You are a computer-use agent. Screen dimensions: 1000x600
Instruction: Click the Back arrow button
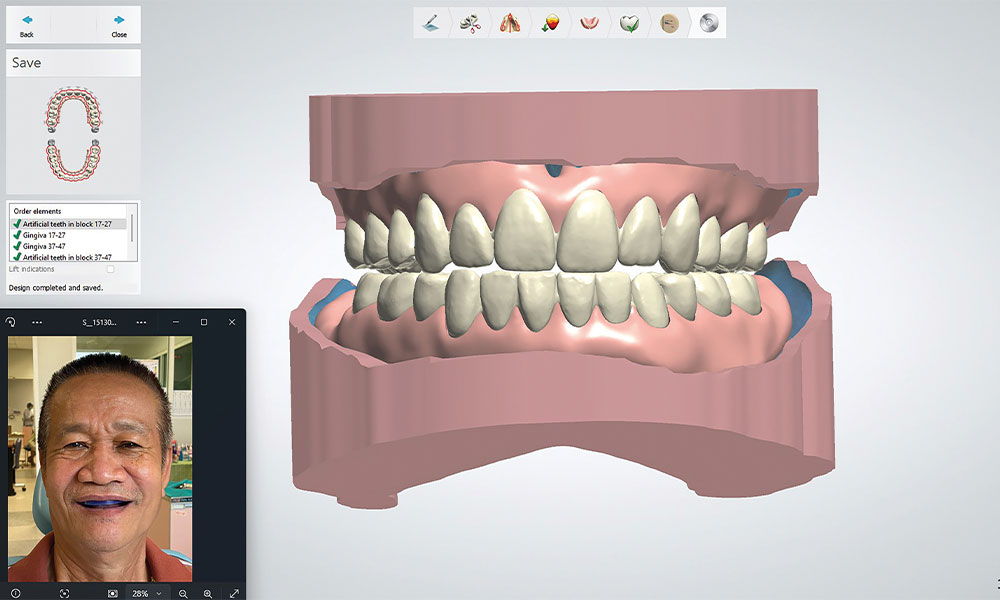pos(27,25)
